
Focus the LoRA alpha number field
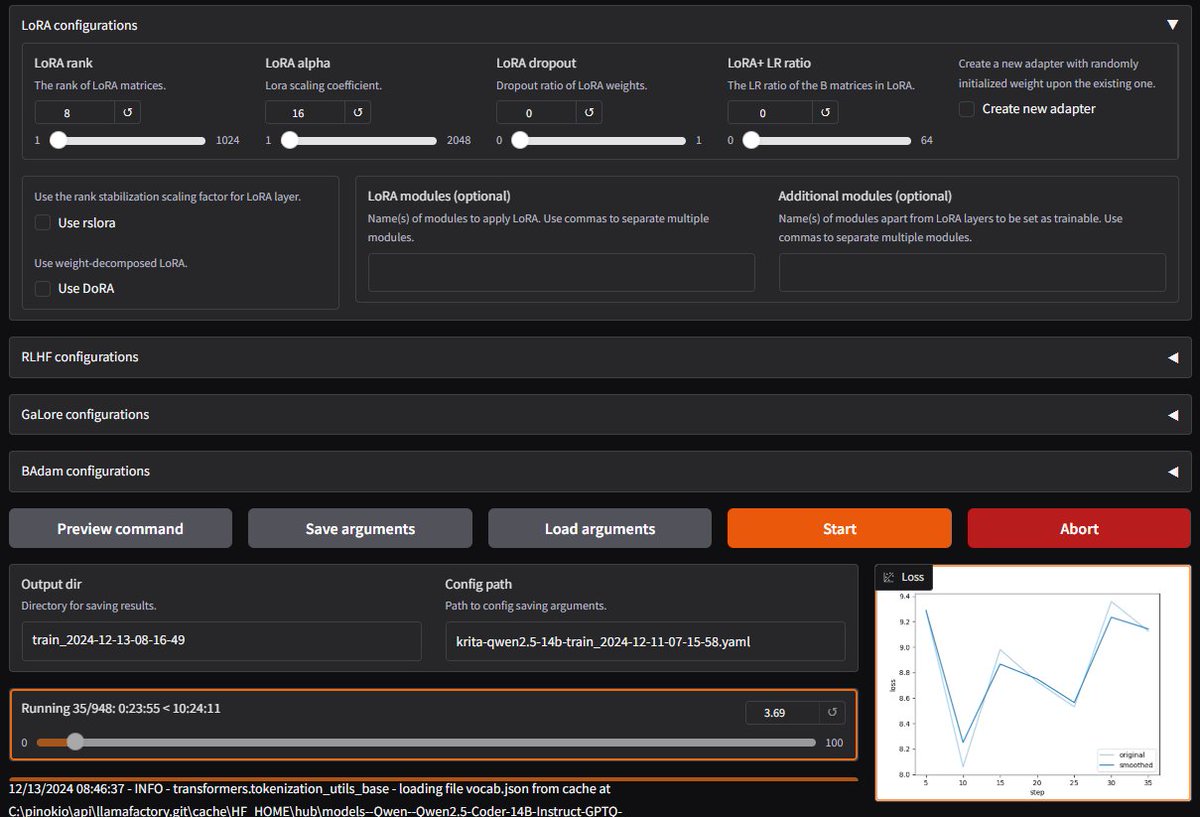[x=305, y=112]
